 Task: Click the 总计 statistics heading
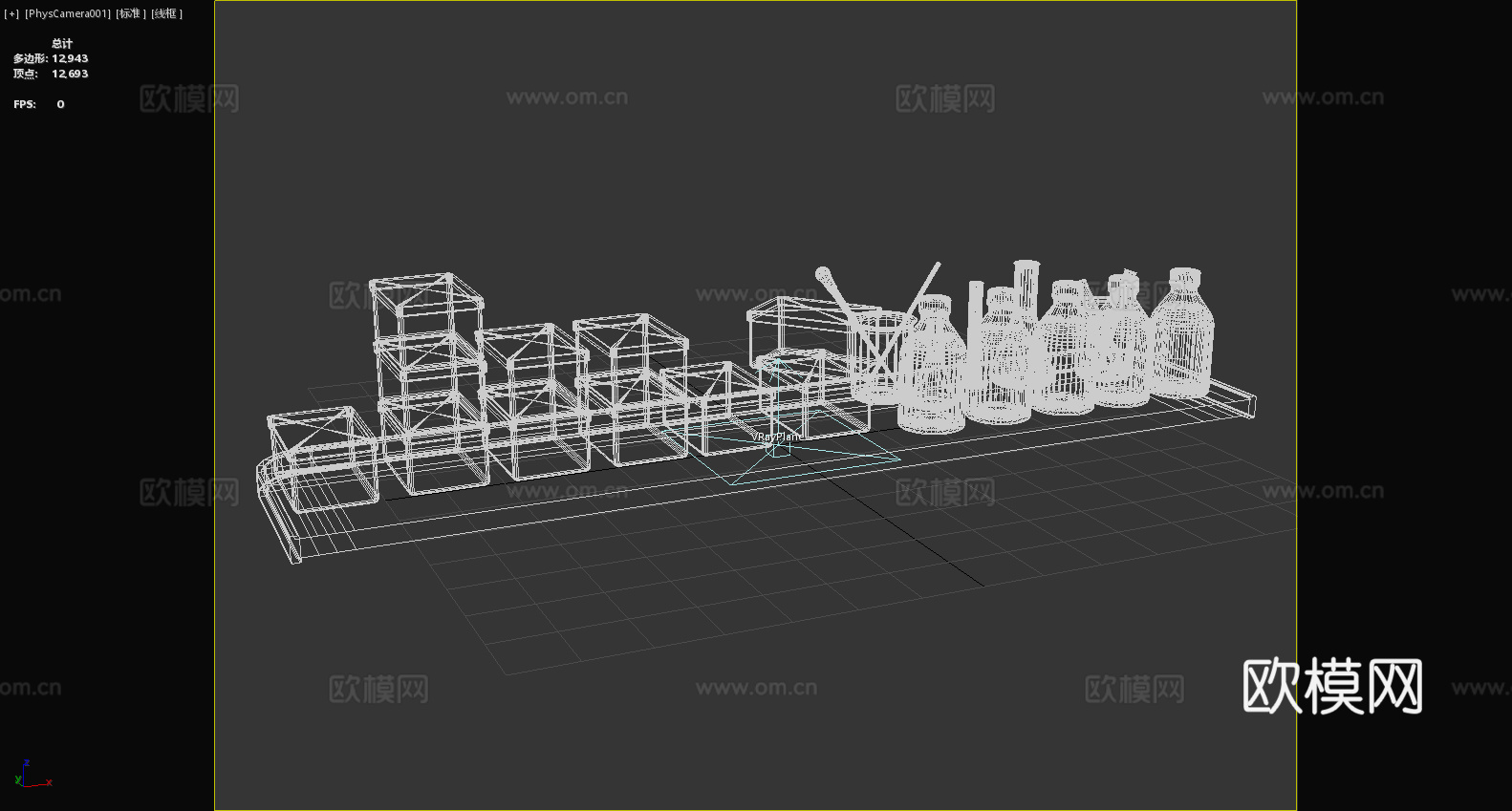click(62, 44)
